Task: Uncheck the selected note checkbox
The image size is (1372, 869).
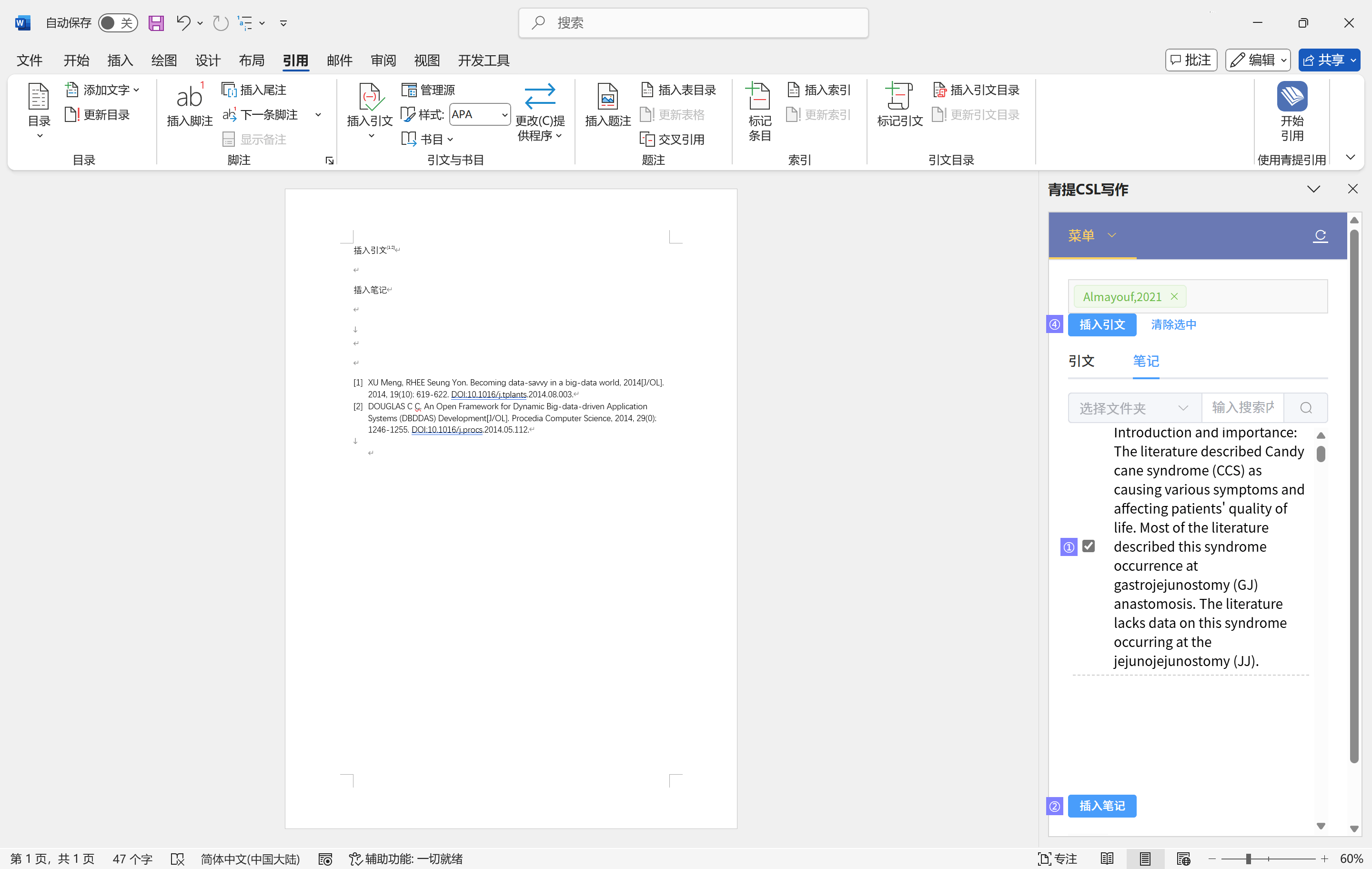Action: pos(1088,546)
